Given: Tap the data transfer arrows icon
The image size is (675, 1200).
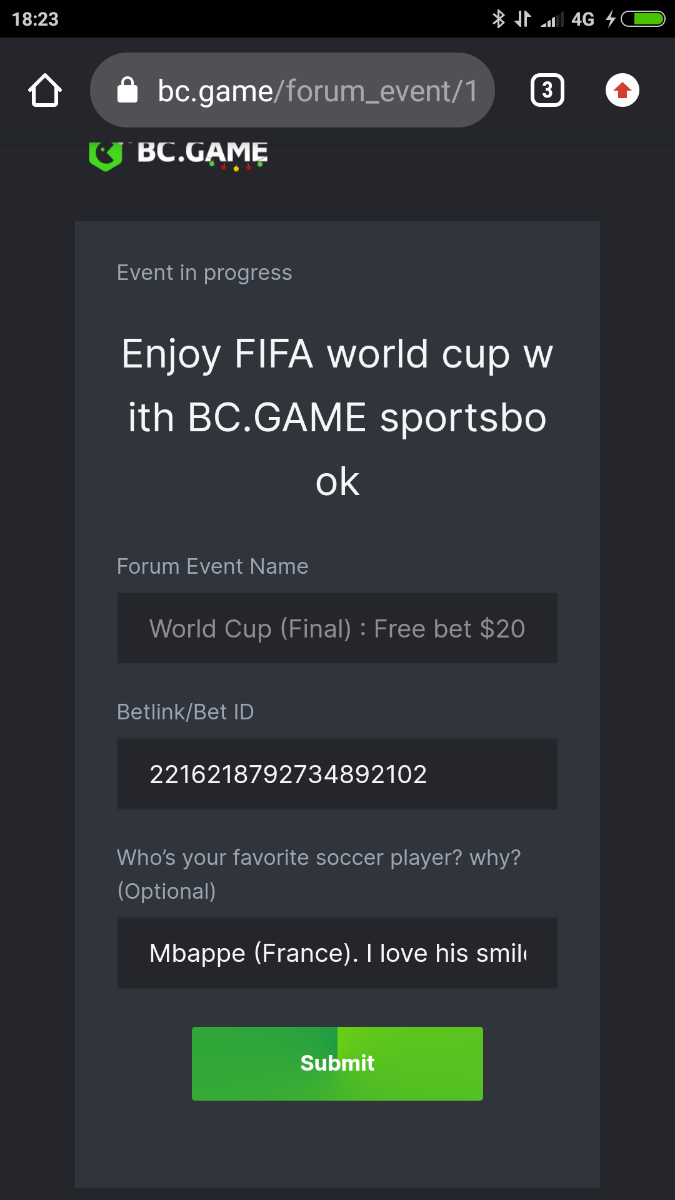Looking at the screenshot, I should pos(522,19).
